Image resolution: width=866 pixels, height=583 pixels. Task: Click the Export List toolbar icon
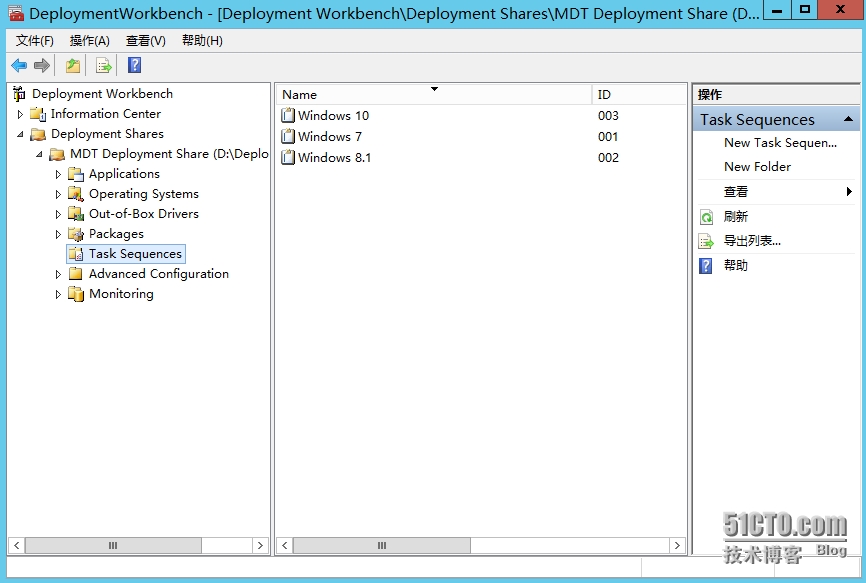pyautogui.click(x=103, y=66)
